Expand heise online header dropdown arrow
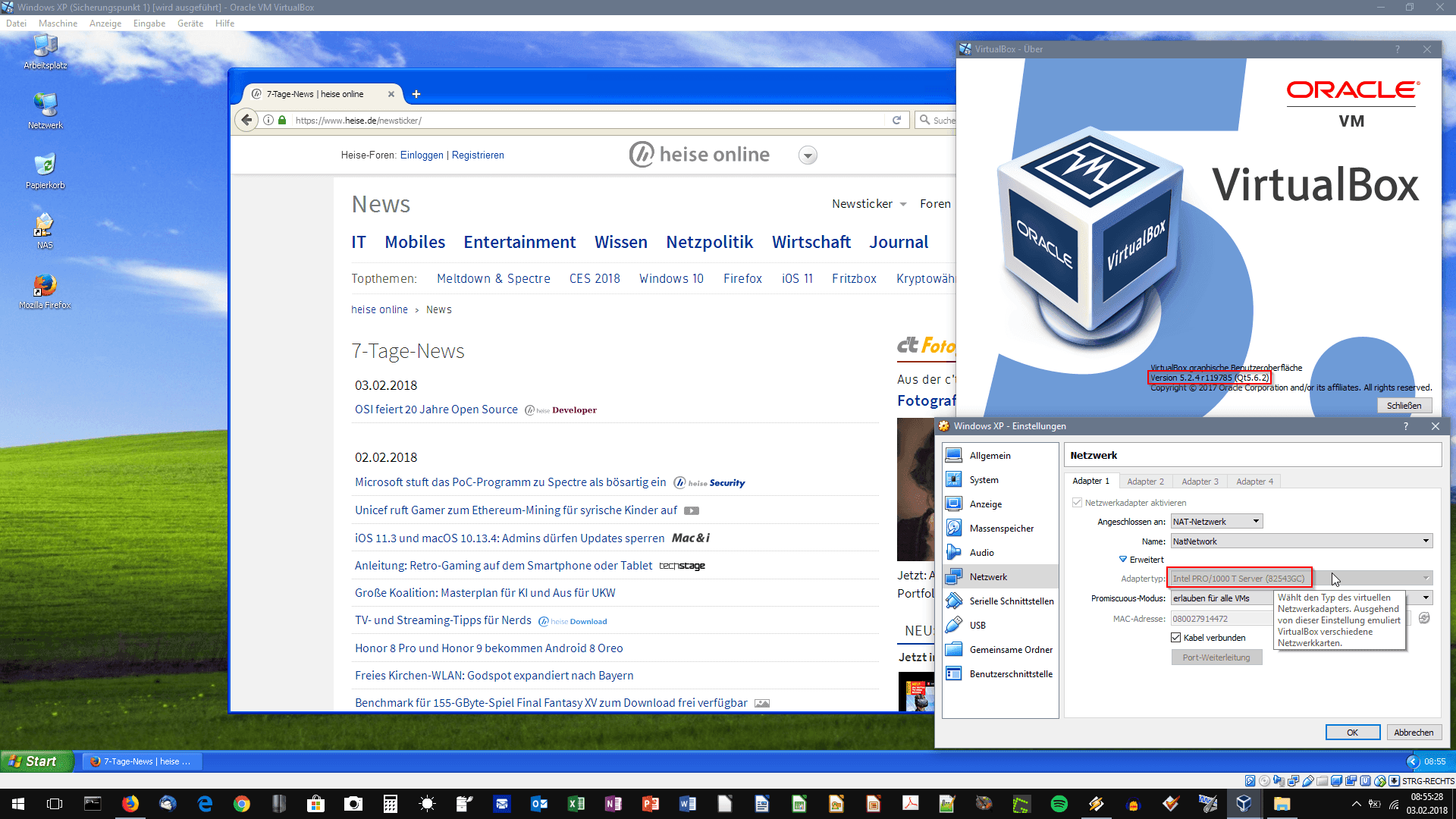This screenshot has width=1456, height=819. [x=808, y=155]
